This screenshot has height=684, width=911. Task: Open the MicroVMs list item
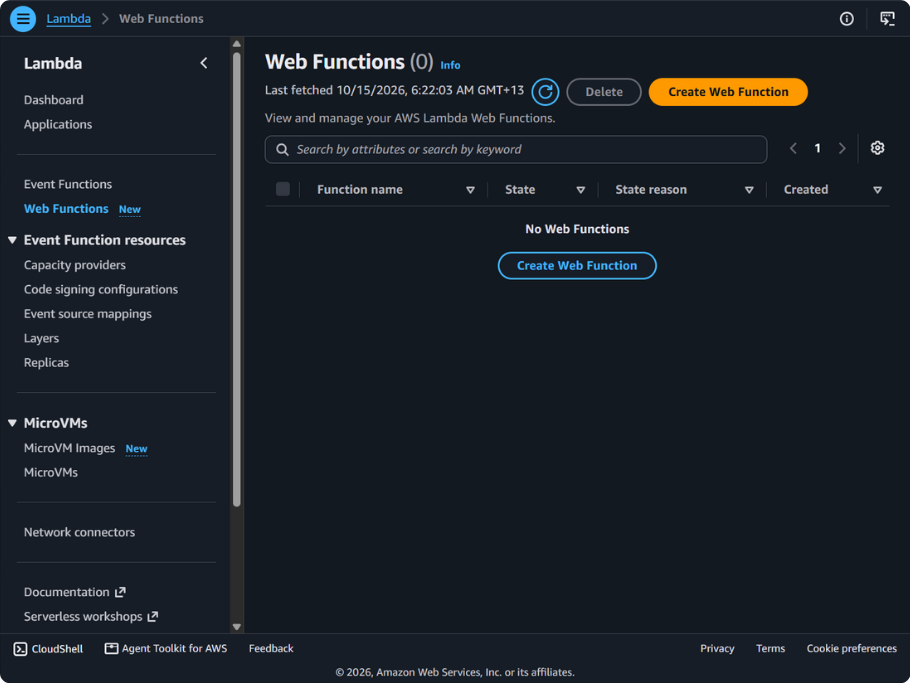tap(51, 472)
